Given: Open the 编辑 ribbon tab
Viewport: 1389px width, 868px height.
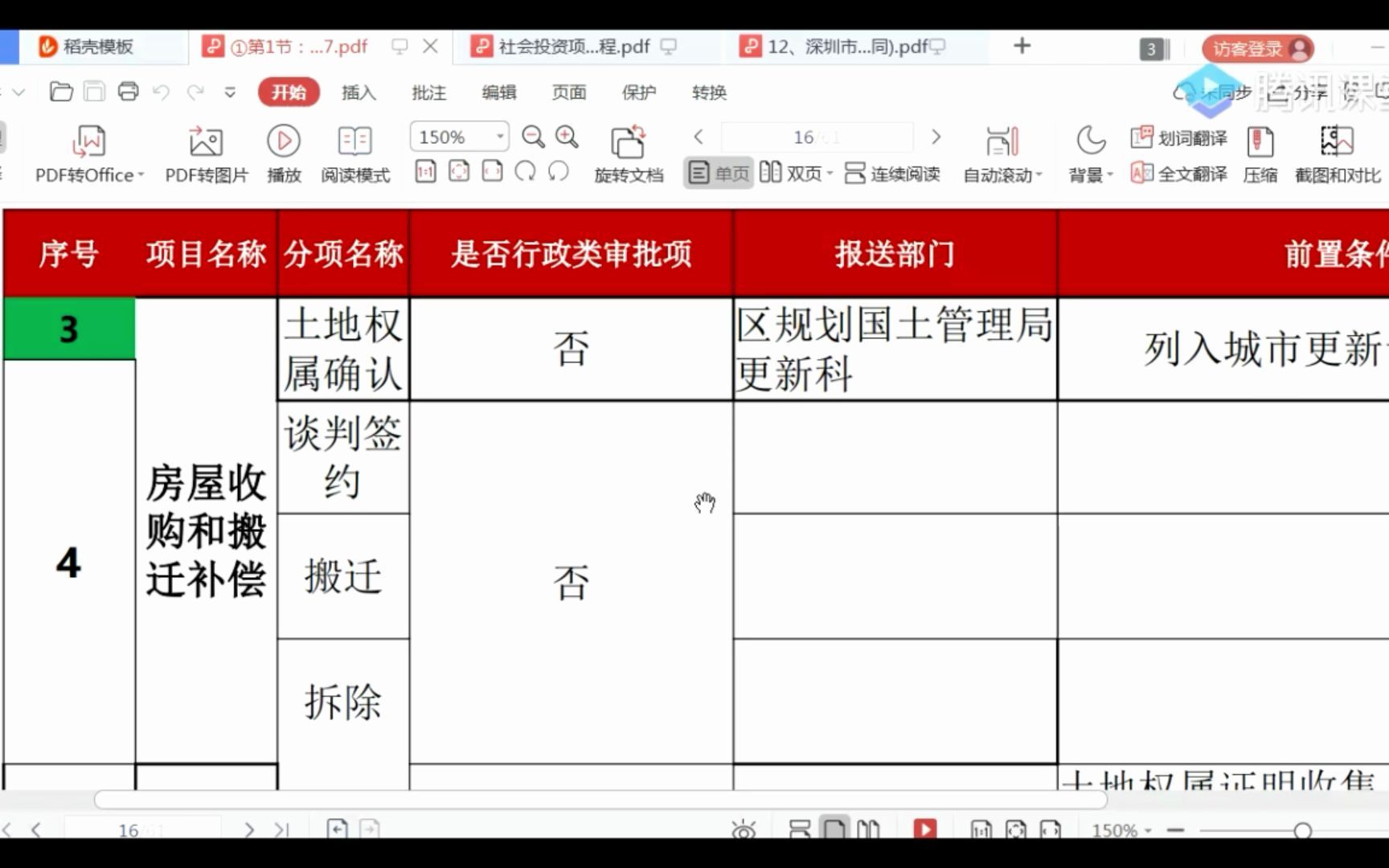Looking at the screenshot, I should pyautogui.click(x=498, y=92).
